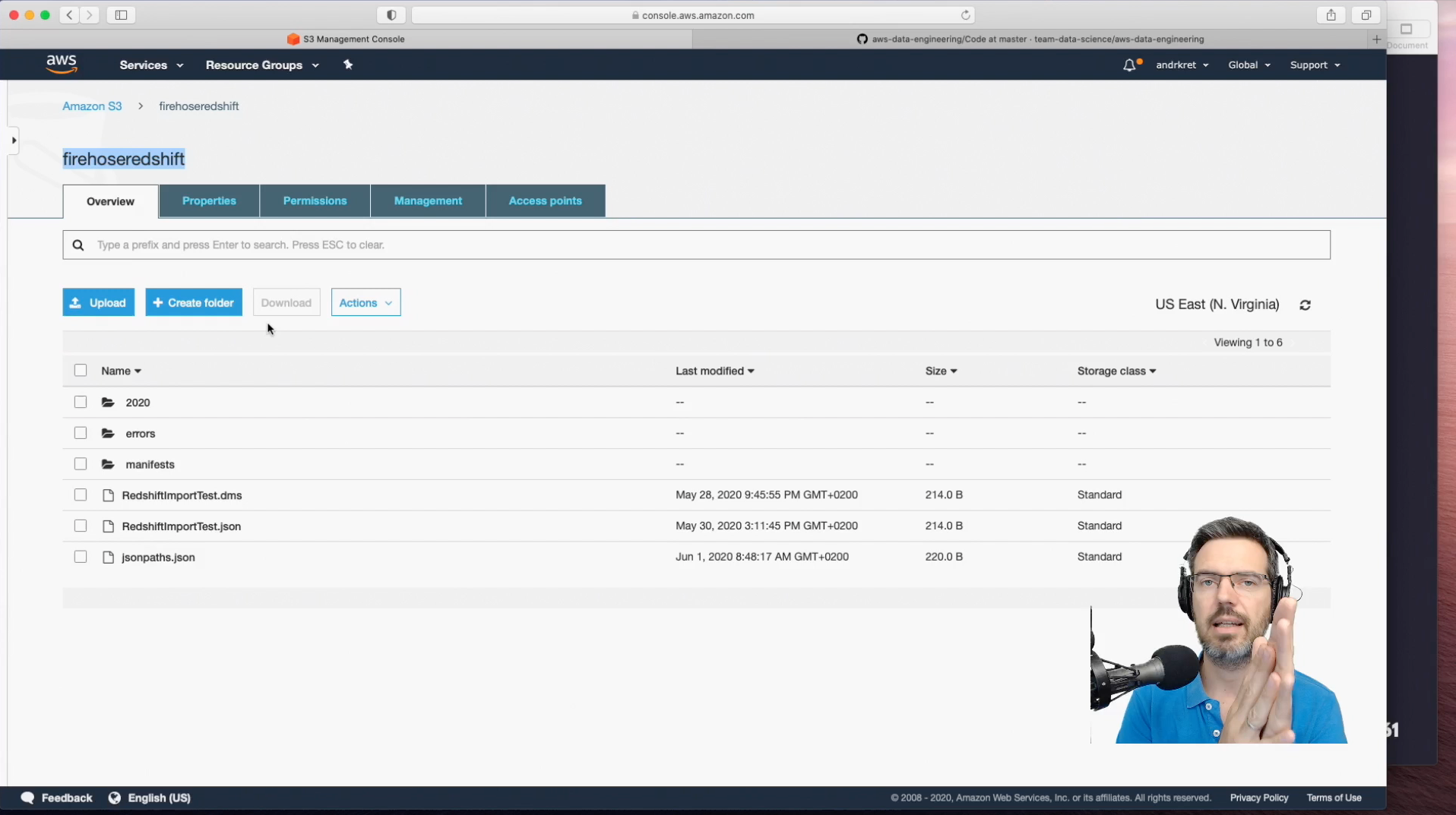Image resolution: width=1456 pixels, height=815 pixels.
Task: Open the errors folder link
Action: coord(141,434)
